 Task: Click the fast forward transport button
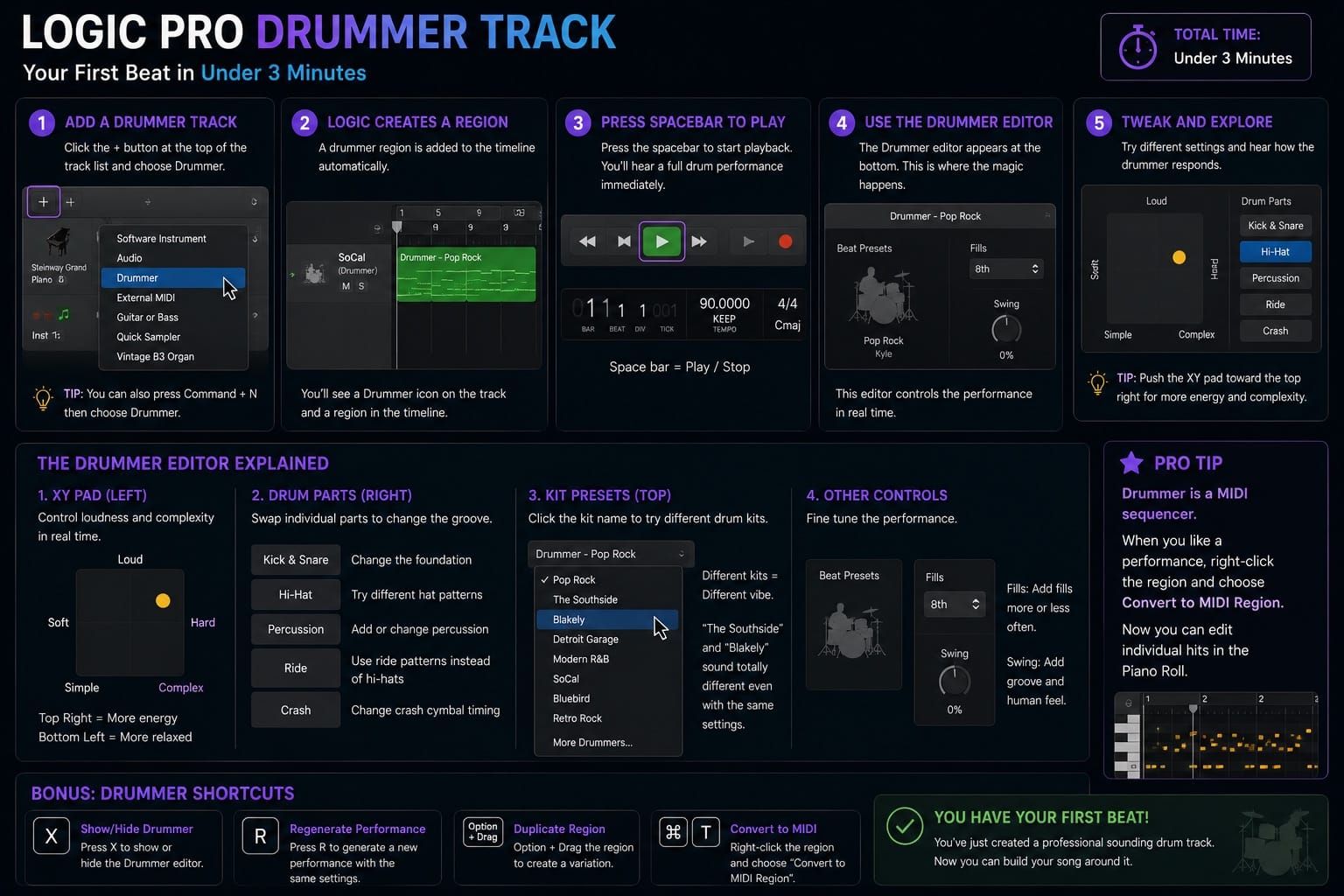699,241
